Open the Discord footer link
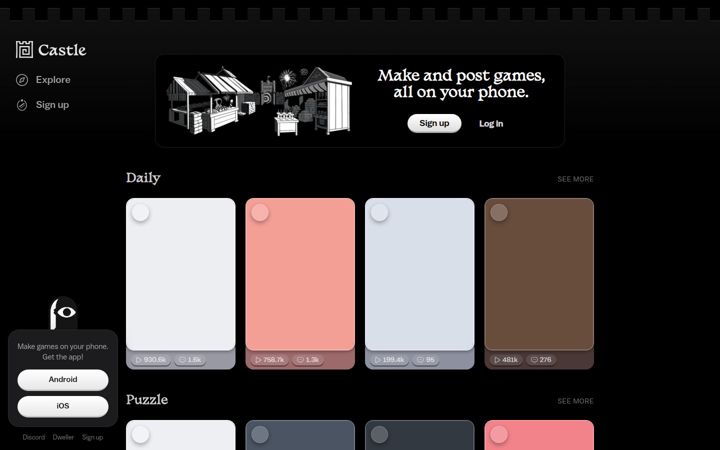720x450 pixels. 34,437
